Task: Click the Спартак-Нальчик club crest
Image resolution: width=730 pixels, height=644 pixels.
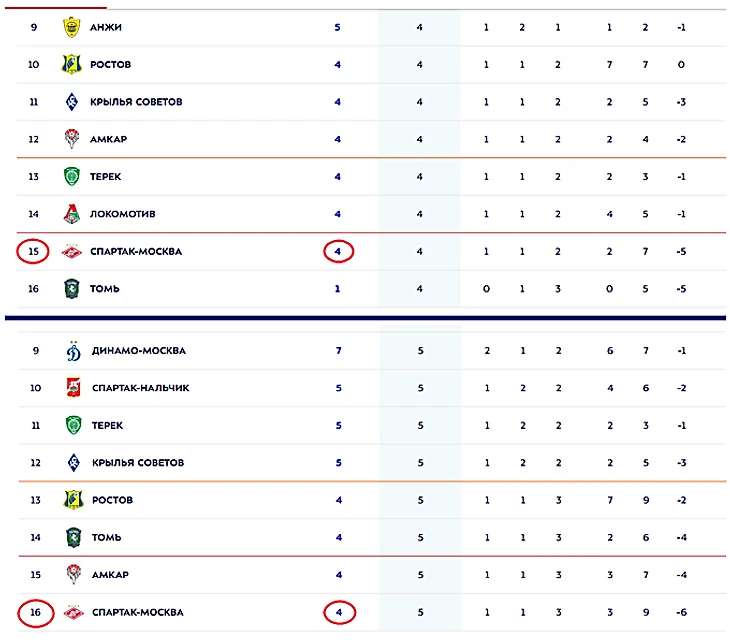Action: (x=72, y=388)
